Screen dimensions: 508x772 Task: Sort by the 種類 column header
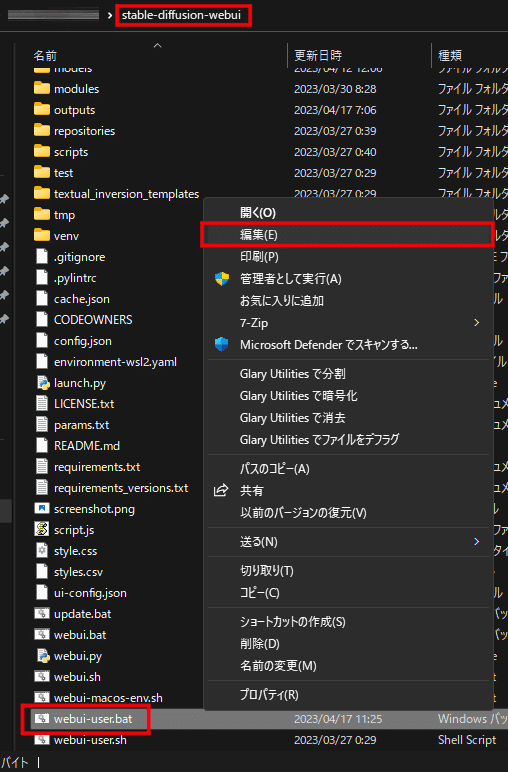pyautogui.click(x=450, y=55)
